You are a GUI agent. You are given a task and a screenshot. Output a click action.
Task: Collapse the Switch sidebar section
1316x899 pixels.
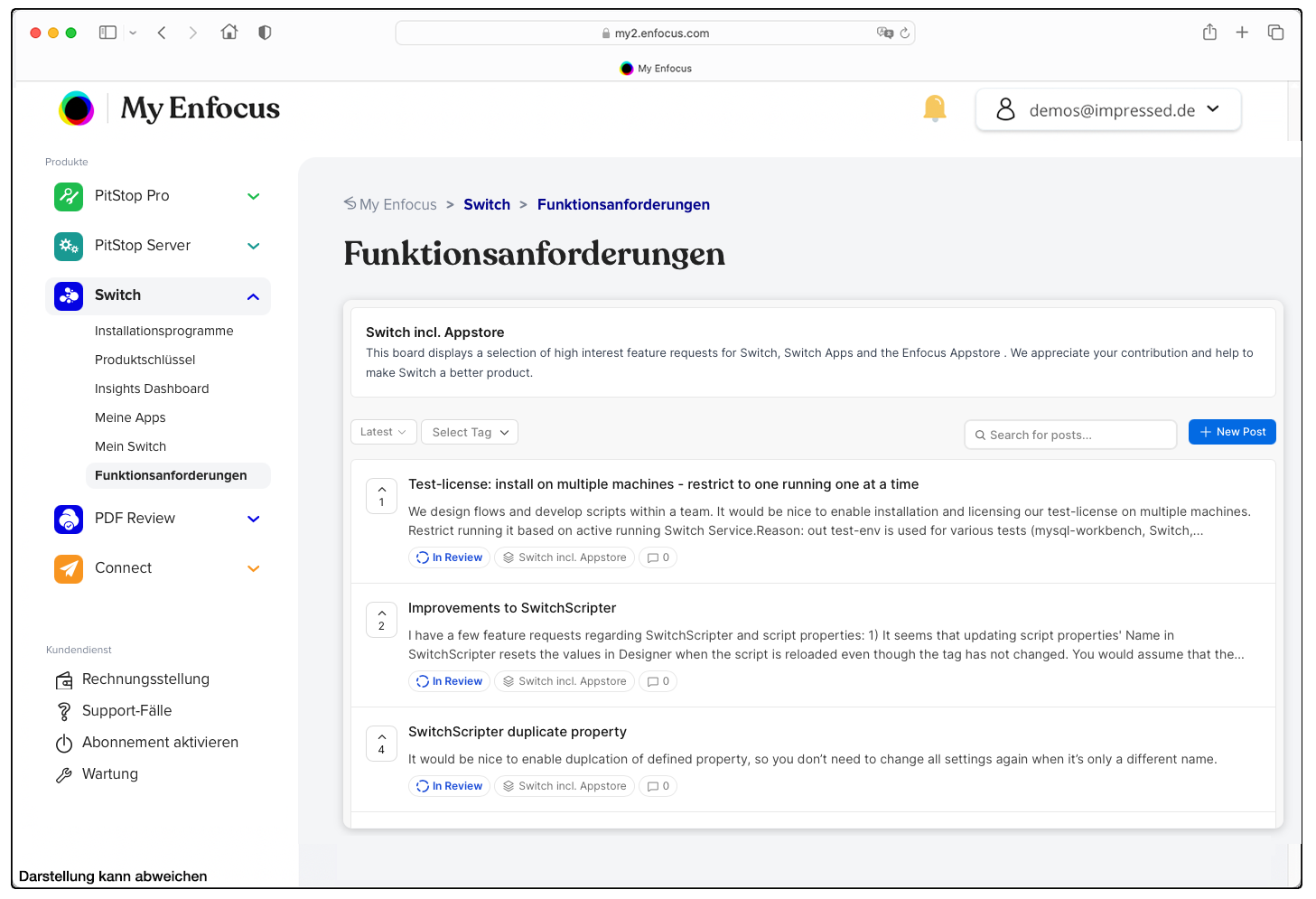click(253, 296)
